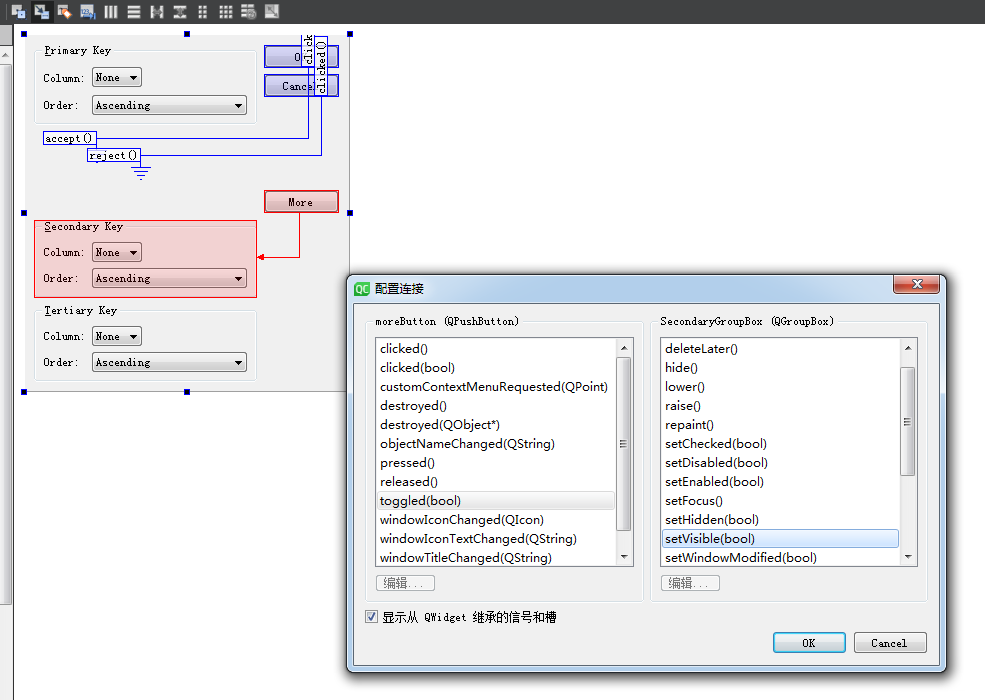The image size is (985, 700).
Task: Activate Edit Signals/Slots mode
Action: pos(41,11)
